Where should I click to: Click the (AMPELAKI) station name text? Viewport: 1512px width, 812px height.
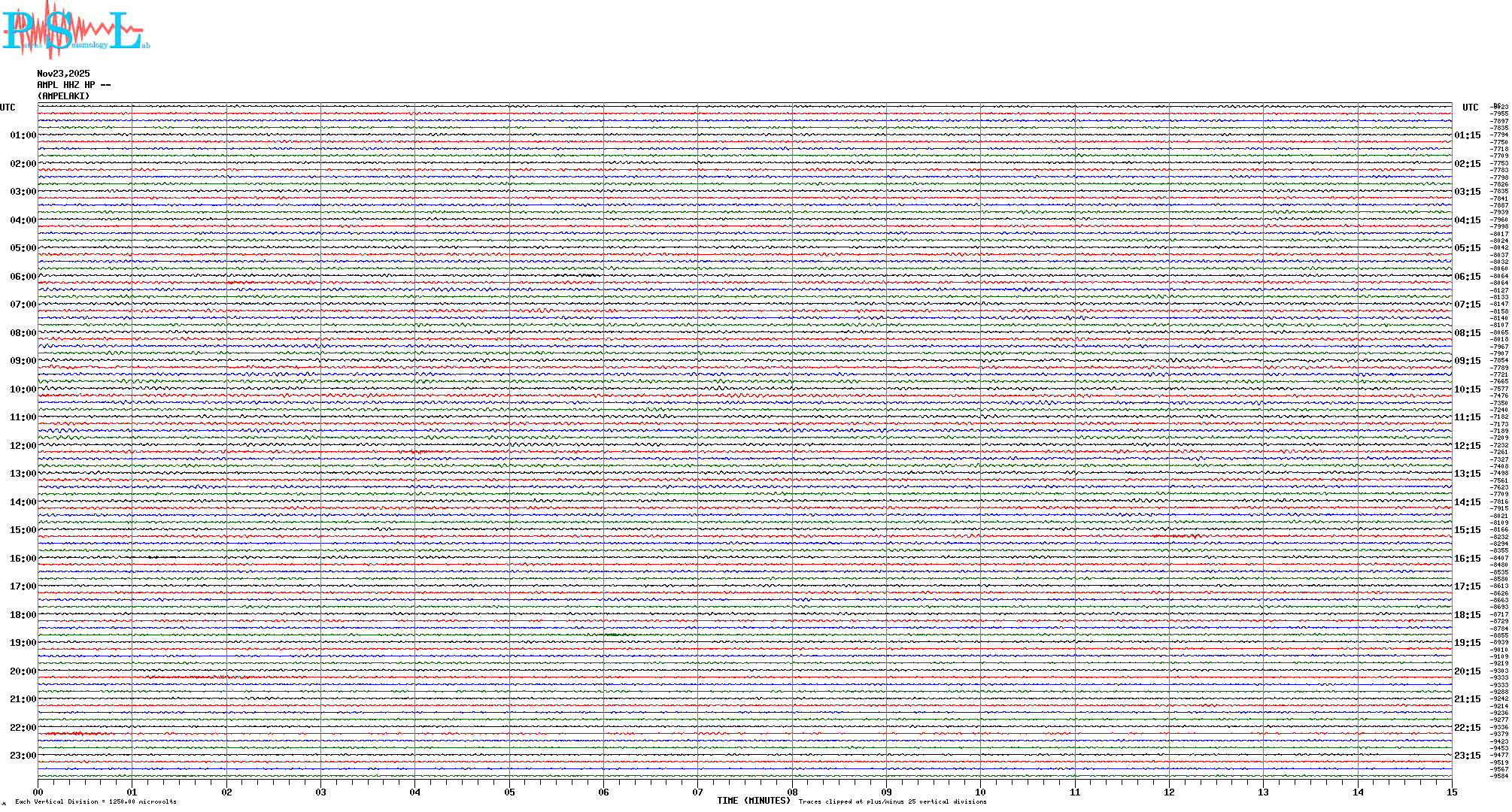[63, 96]
